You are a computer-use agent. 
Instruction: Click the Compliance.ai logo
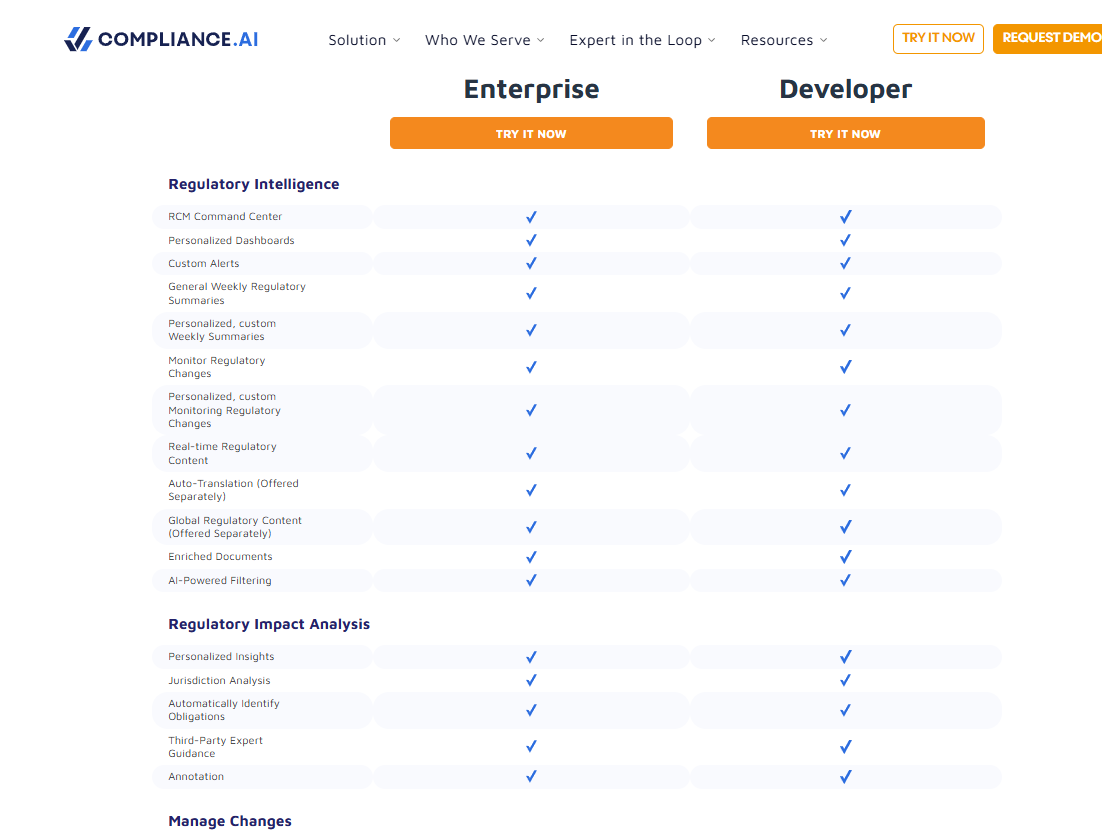point(161,39)
